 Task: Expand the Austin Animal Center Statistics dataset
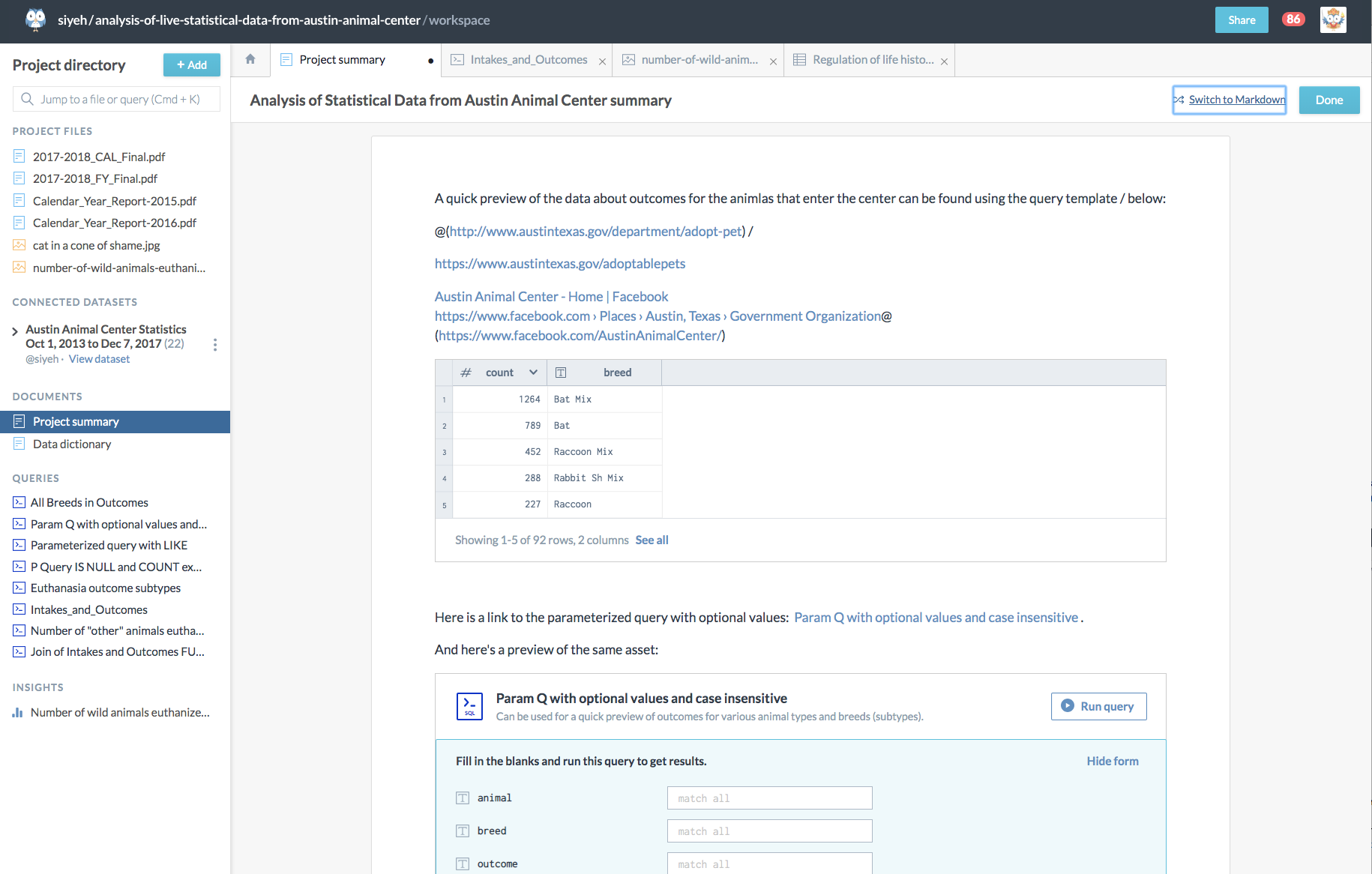[15, 331]
